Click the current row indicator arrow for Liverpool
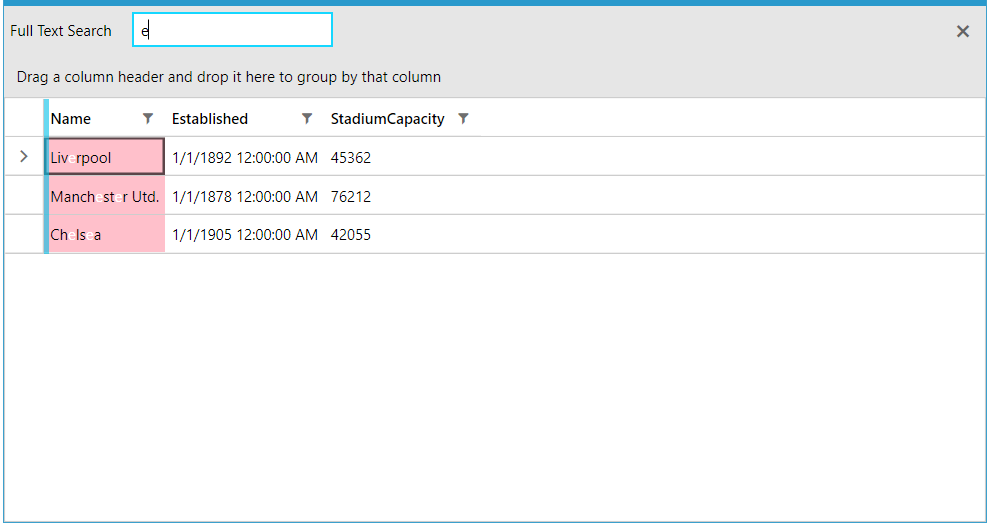 click(x=24, y=156)
